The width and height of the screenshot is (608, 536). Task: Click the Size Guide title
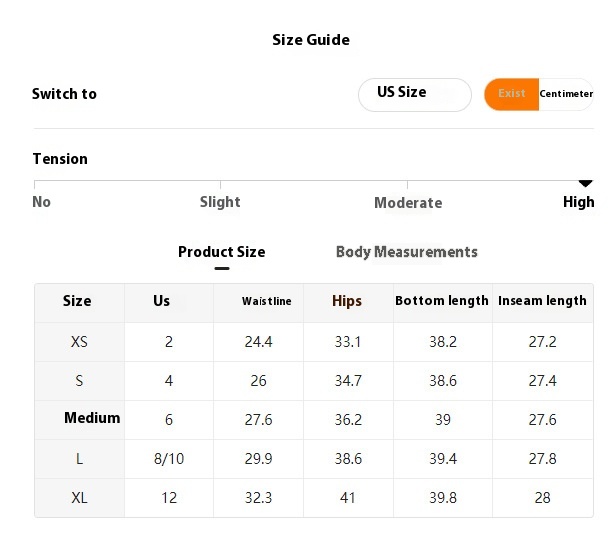pyautogui.click(x=311, y=40)
